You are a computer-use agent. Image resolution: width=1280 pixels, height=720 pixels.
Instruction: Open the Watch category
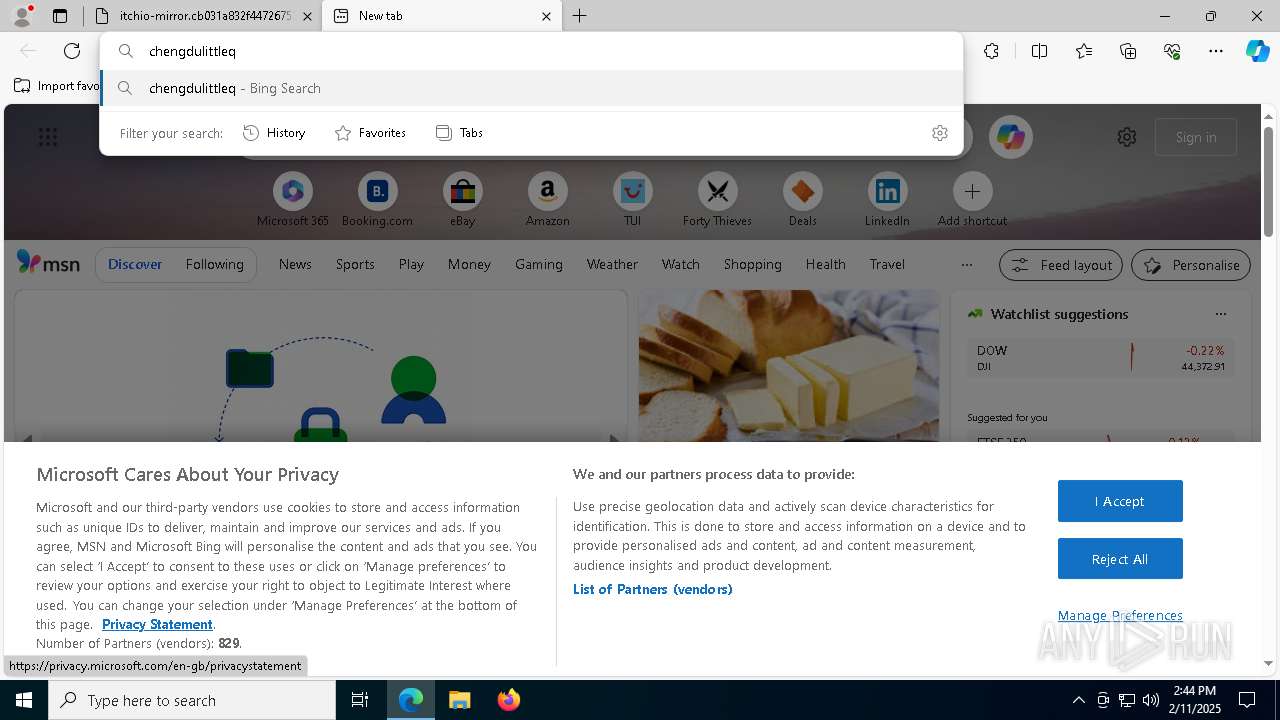coord(681,264)
